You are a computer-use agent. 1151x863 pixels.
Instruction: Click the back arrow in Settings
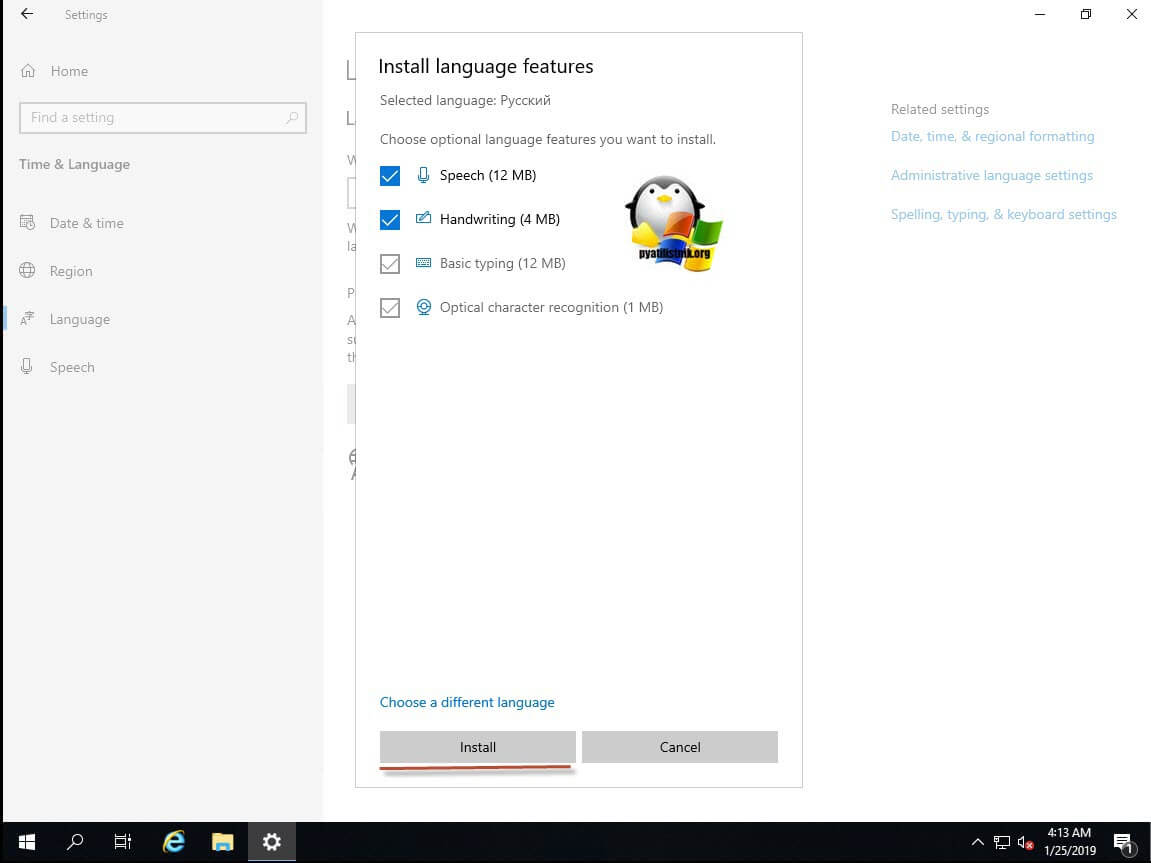coord(27,15)
